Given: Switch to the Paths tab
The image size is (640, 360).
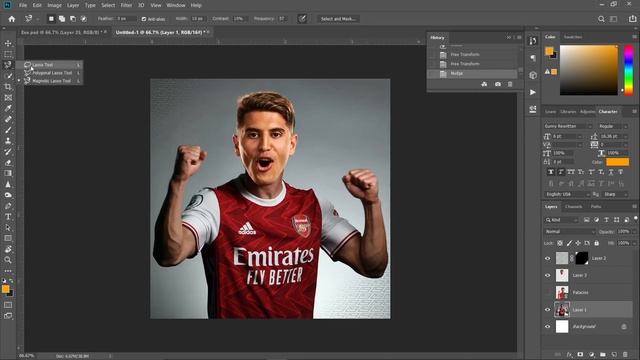Looking at the screenshot, I should pyautogui.click(x=596, y=207).
